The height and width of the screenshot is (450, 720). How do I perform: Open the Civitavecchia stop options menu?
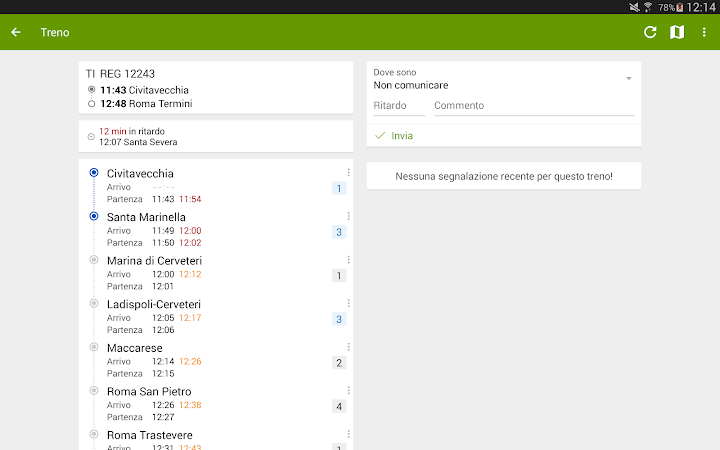pyautogui.click(x=349, y=172)
